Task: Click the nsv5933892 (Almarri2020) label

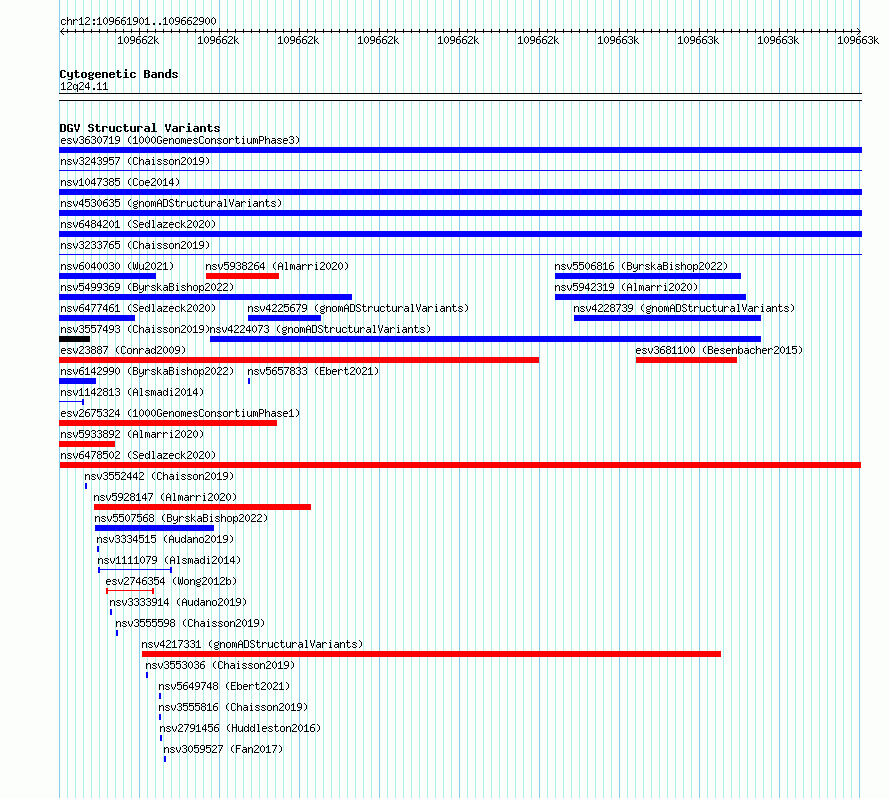Action: coord(132,434)
